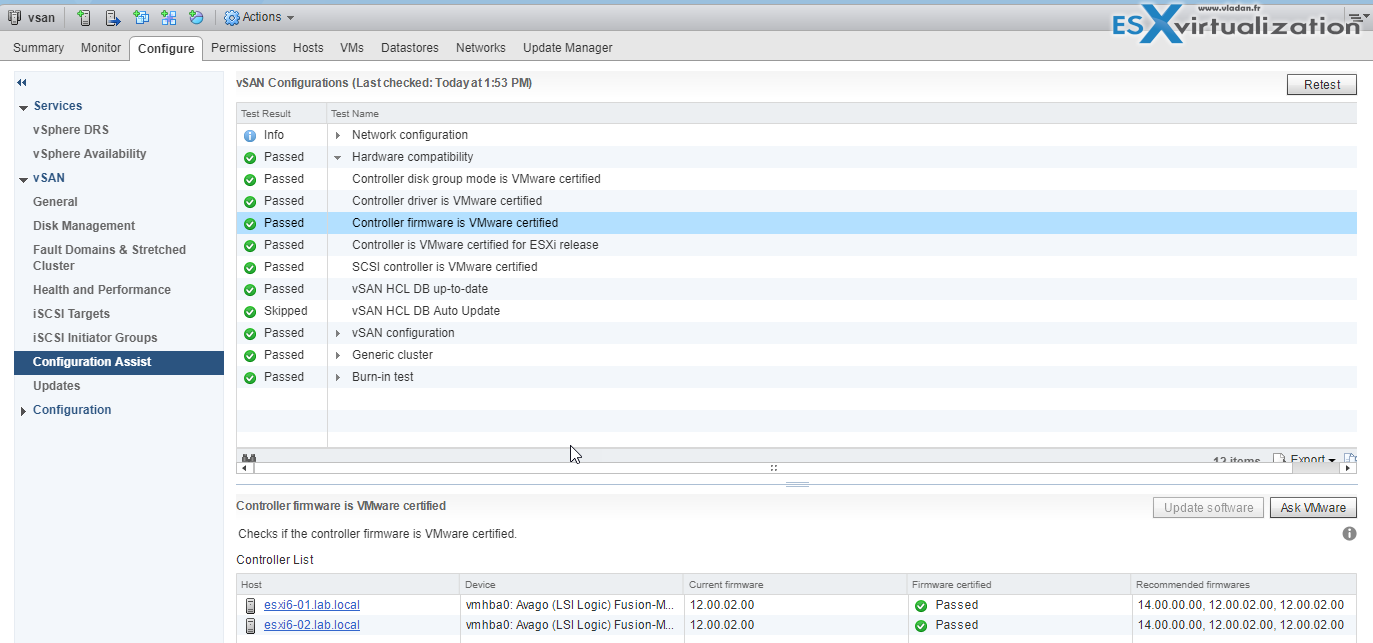Screen dimensions: 1373x643
Task: Open General under vSAN settings
Action: [55, 202]
